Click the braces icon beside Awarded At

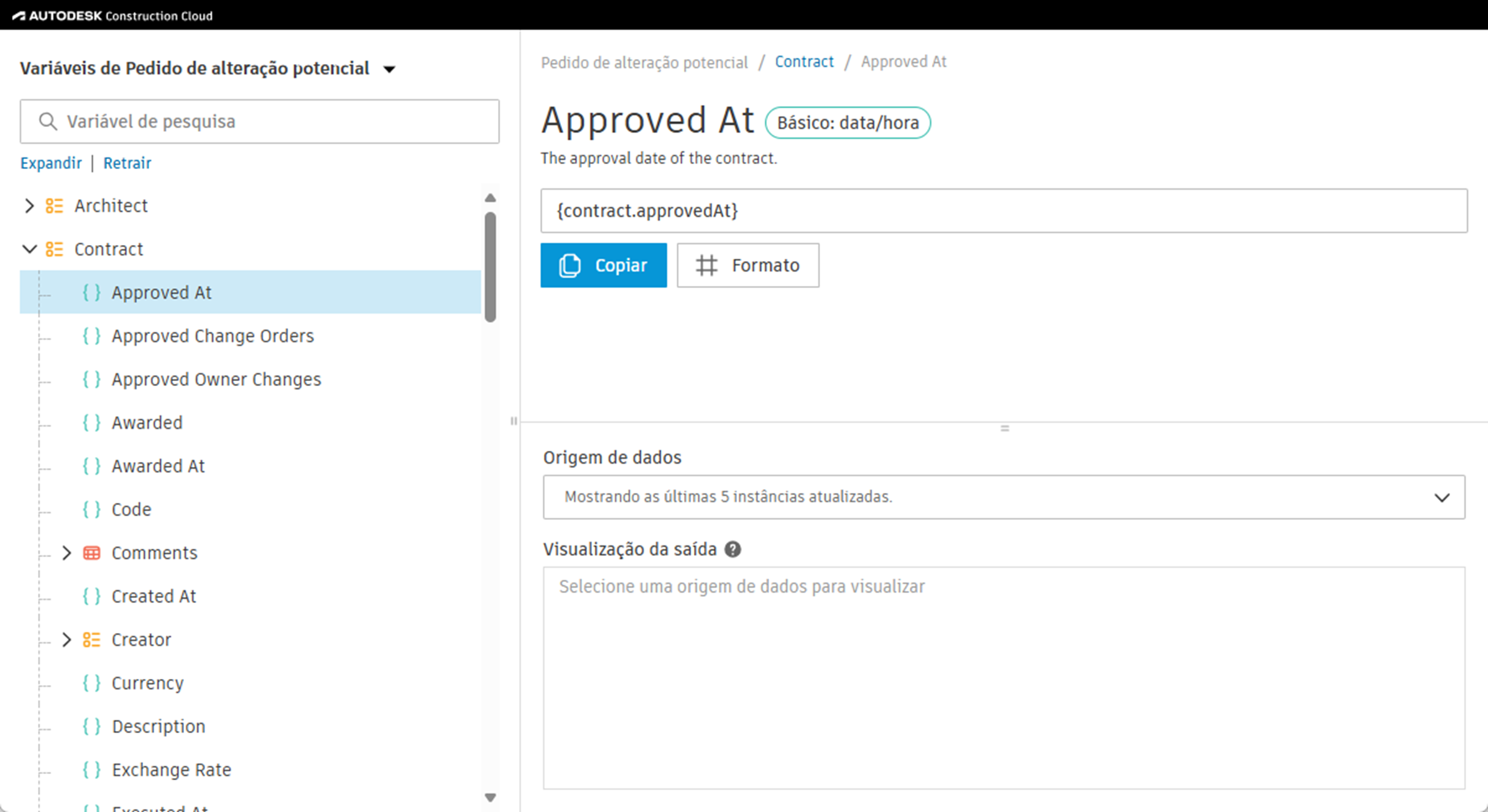(91, 466)
